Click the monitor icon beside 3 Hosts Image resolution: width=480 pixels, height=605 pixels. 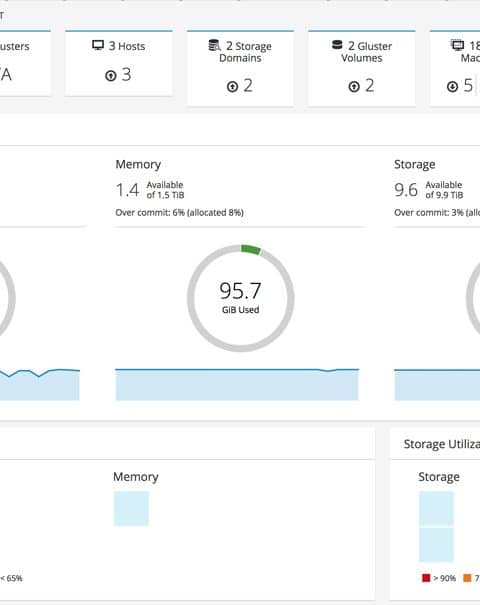[x=98, y=45]
